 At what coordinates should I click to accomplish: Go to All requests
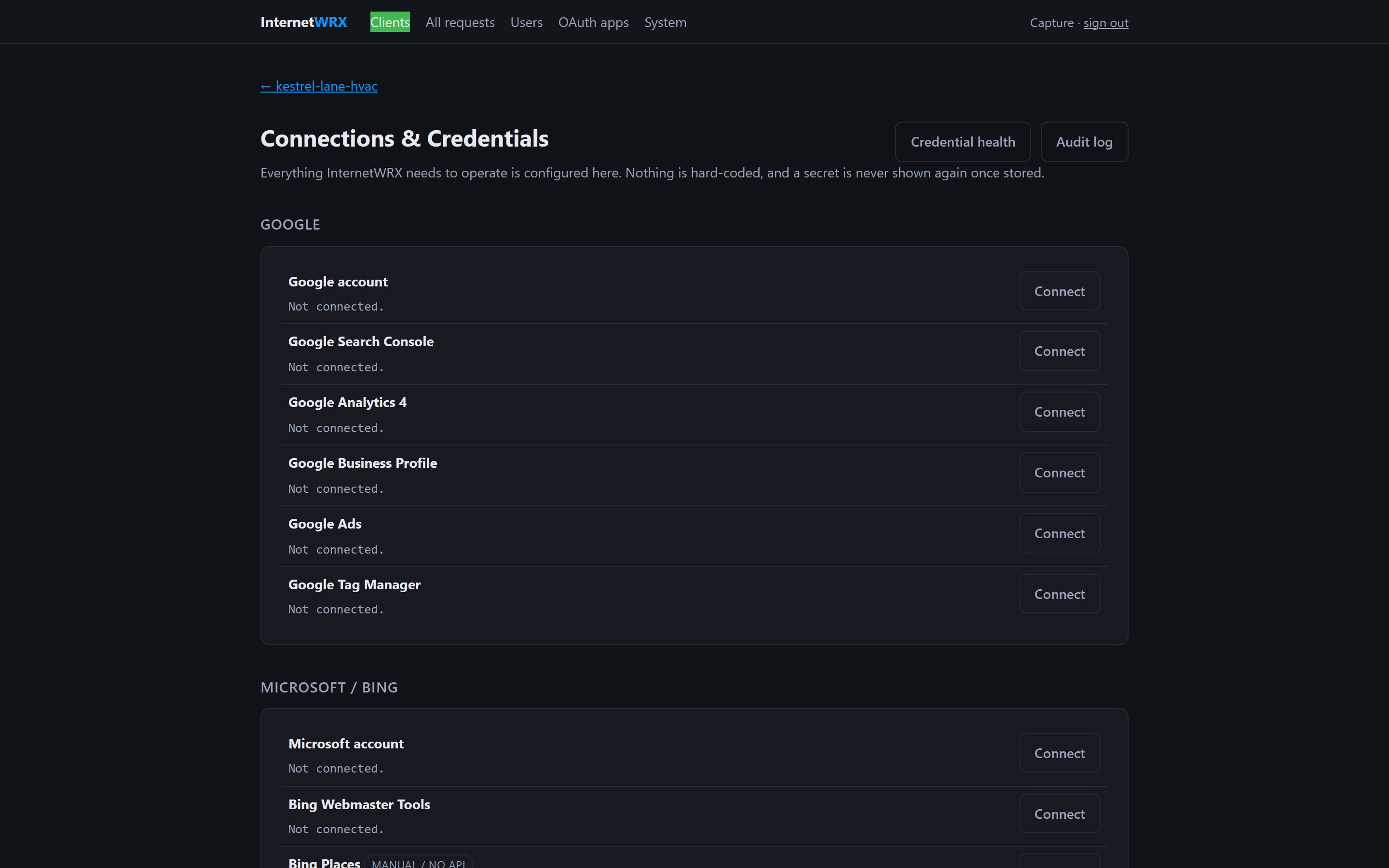click(460, 22)
